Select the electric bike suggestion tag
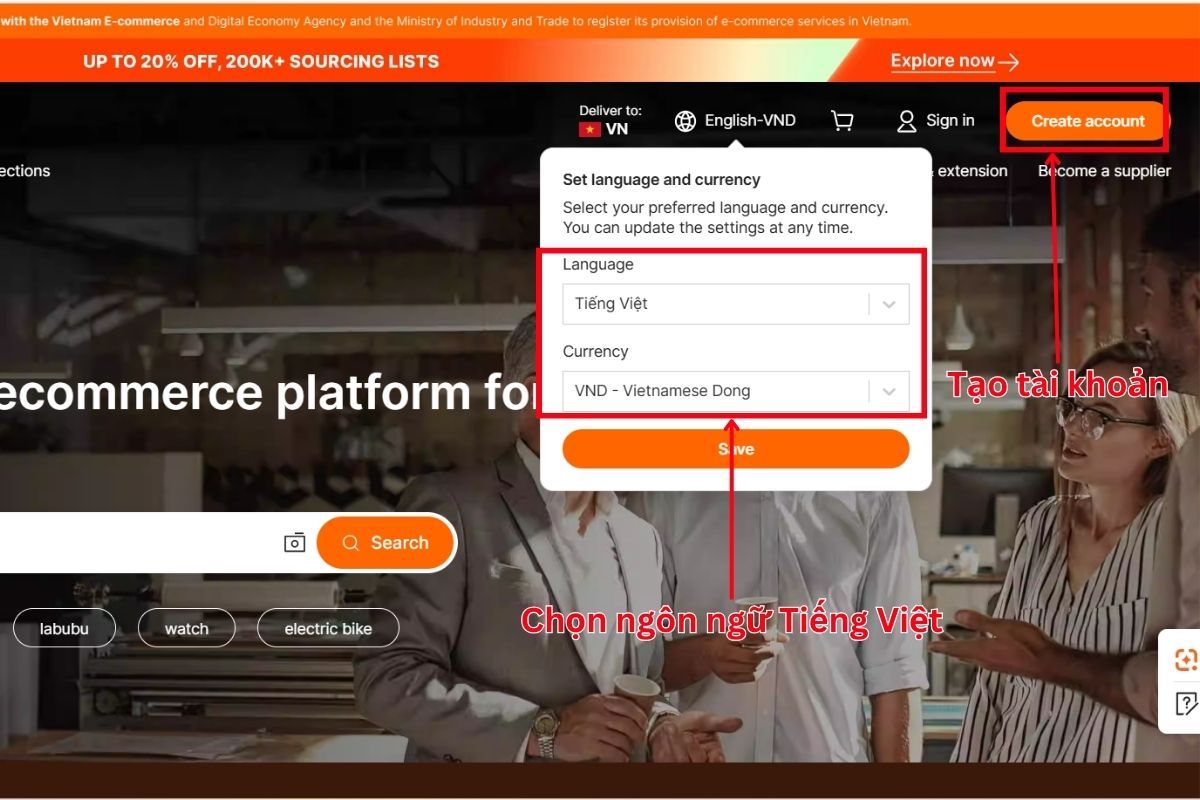1200x800 pixels. (x=328, y=628)
